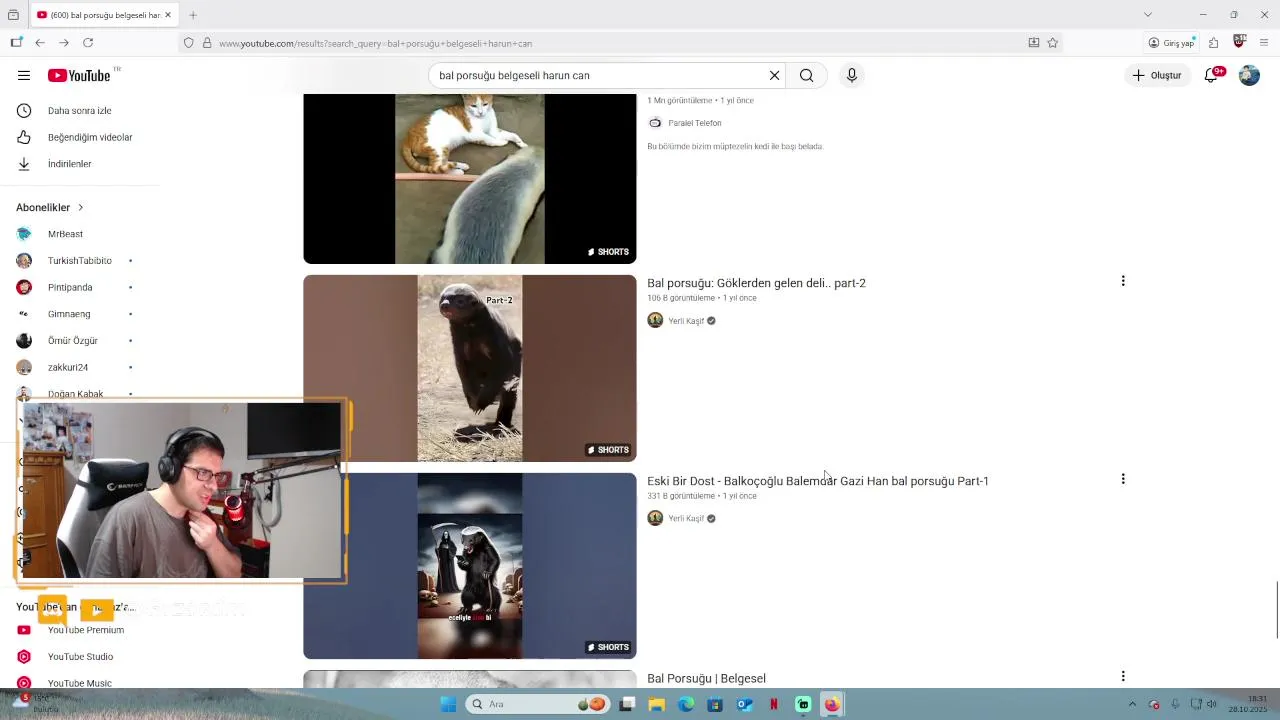Viewport: 1280px width, 720px height.
Task: Go to the YouTube home logo
Action: pos(79,75)
